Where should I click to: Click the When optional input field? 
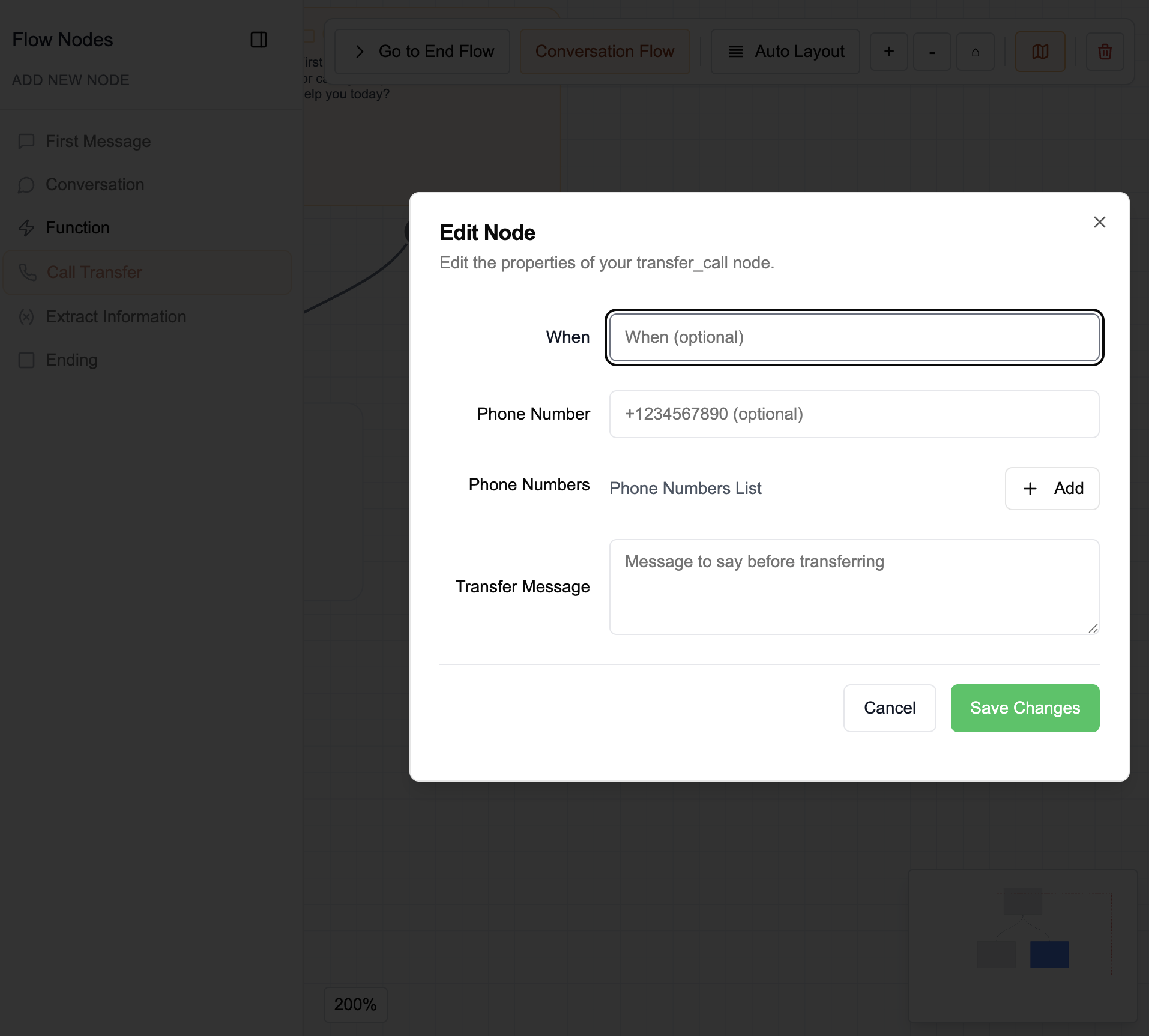854,337
